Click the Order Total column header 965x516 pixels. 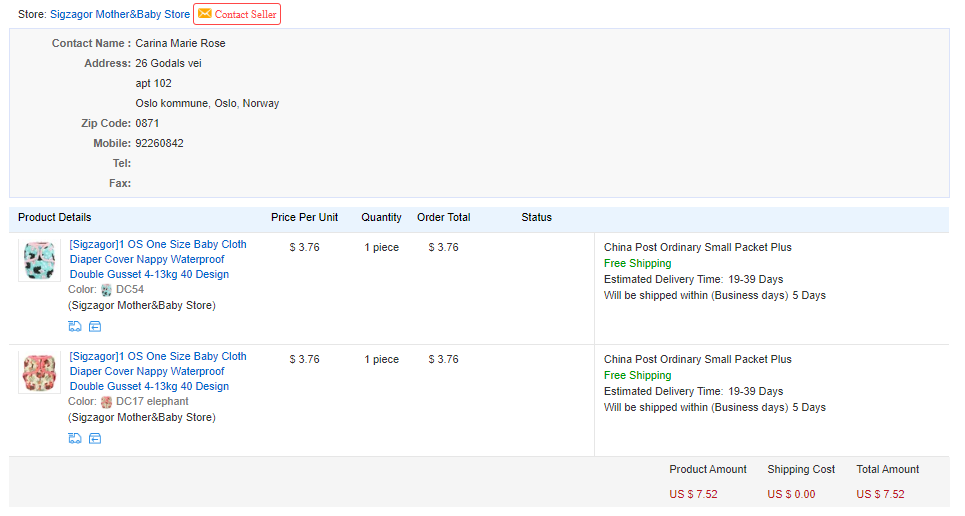(444, 217)
